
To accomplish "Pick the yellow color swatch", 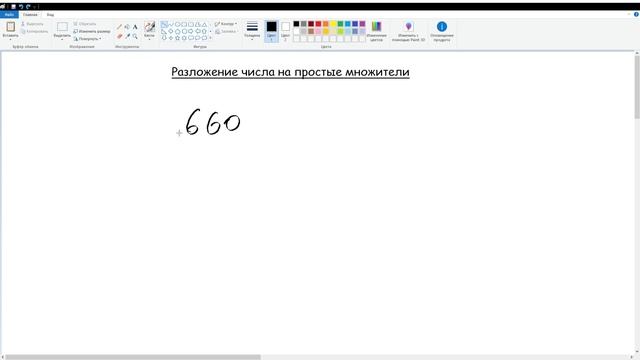I will click(333, 24).
